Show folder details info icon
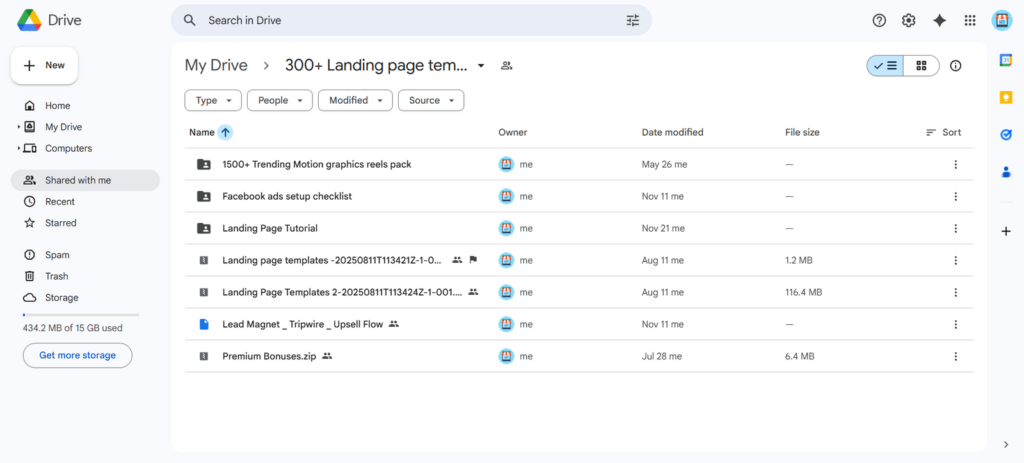 point(955,66)
